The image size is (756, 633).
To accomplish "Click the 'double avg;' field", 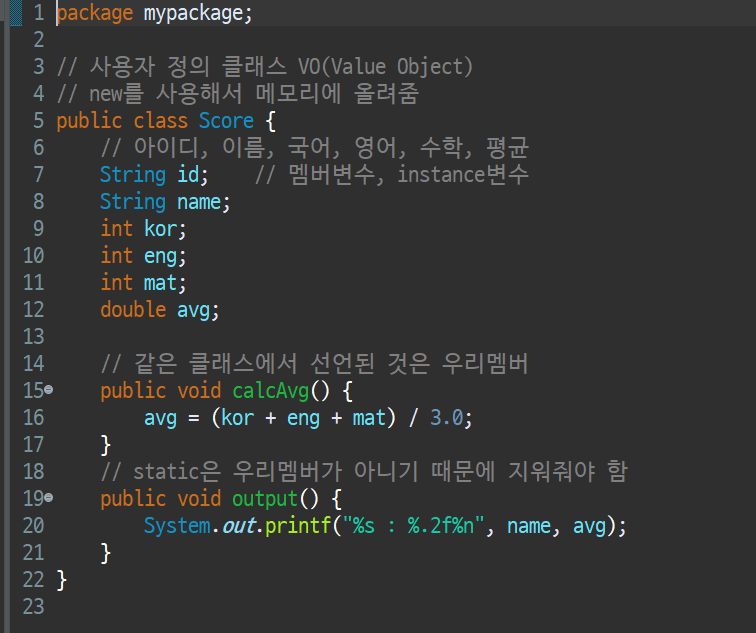I will click(x=160, y=310).
